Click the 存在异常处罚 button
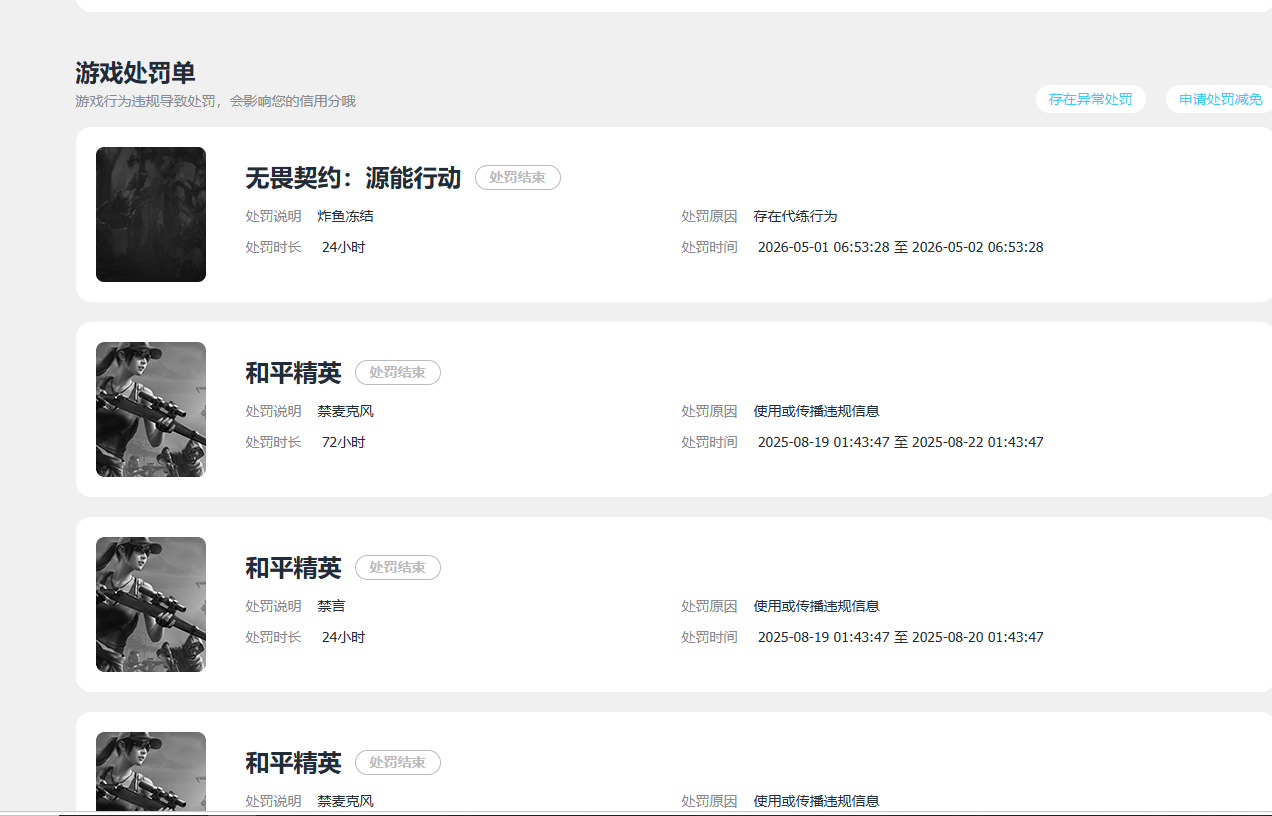Image resolution: width=1272 pixels, height=816 pixels. tap(1090, 99)
